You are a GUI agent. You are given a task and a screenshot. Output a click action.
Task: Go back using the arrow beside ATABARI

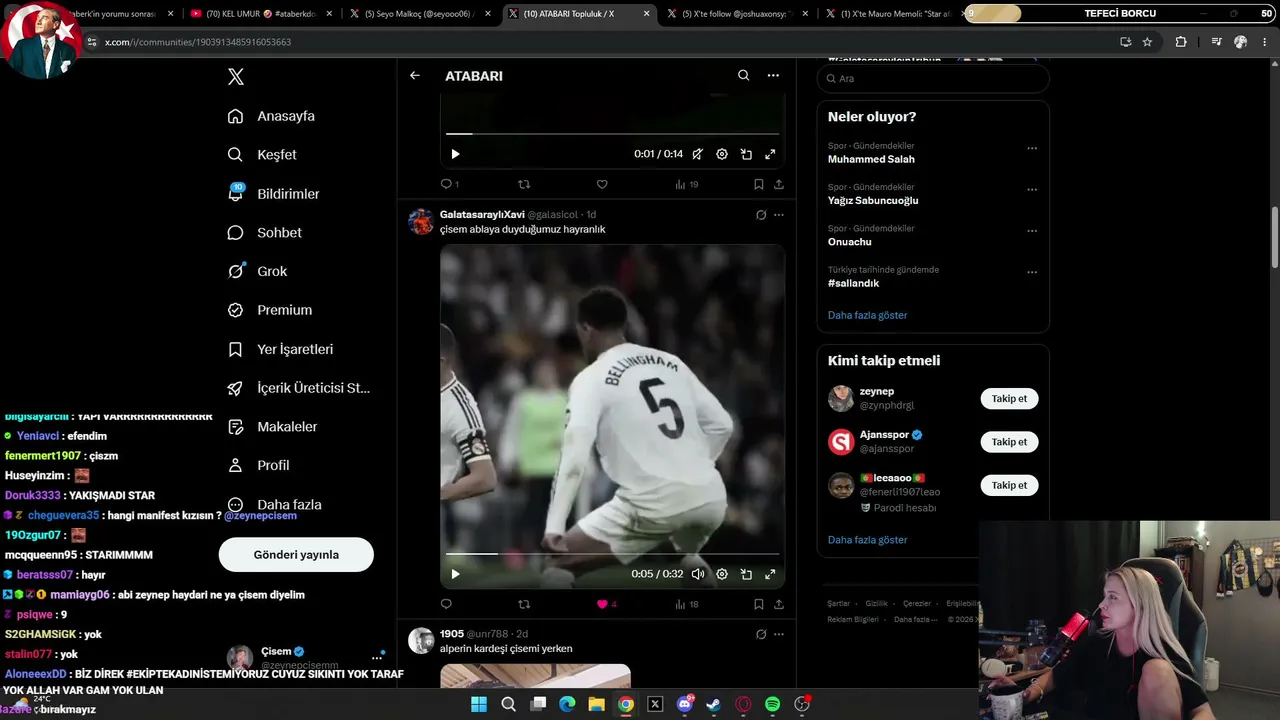(x=415, y=76)
